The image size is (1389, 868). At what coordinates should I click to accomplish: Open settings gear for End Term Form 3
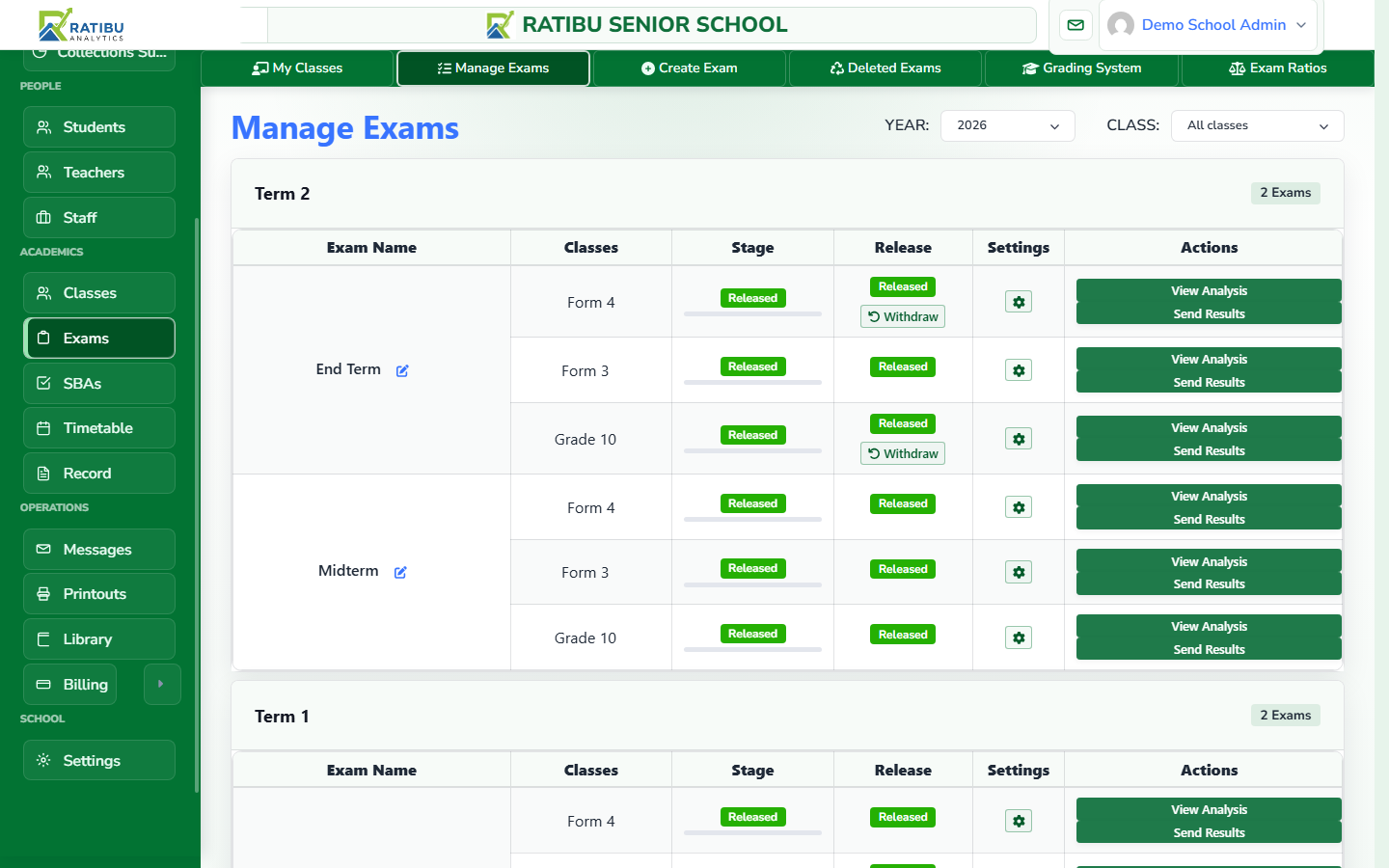(x=1019, y=370)
